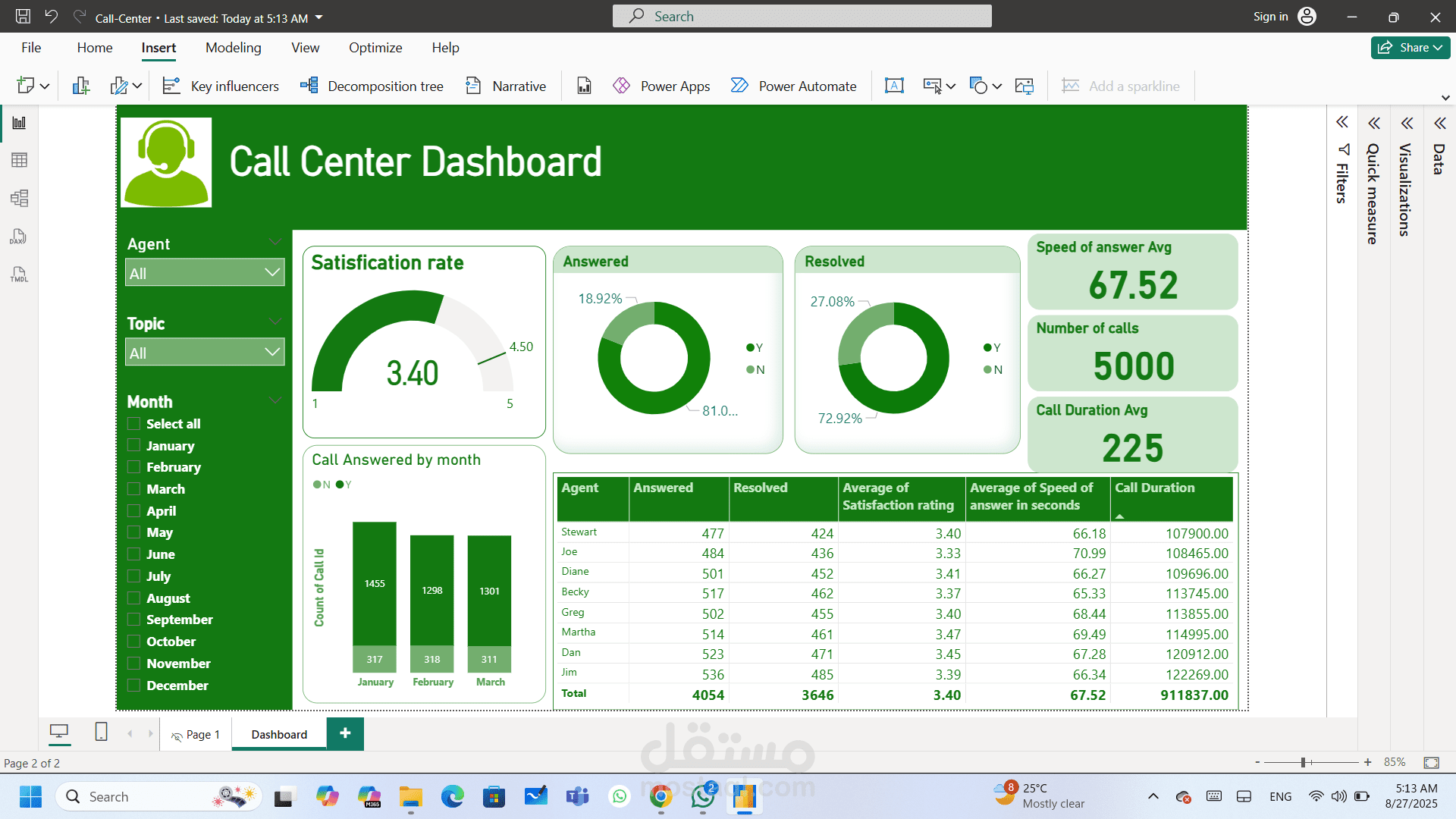Screen dimensions: 1456x819
Task: Switch to Model view in the sidebar
Action: (19, 198)
